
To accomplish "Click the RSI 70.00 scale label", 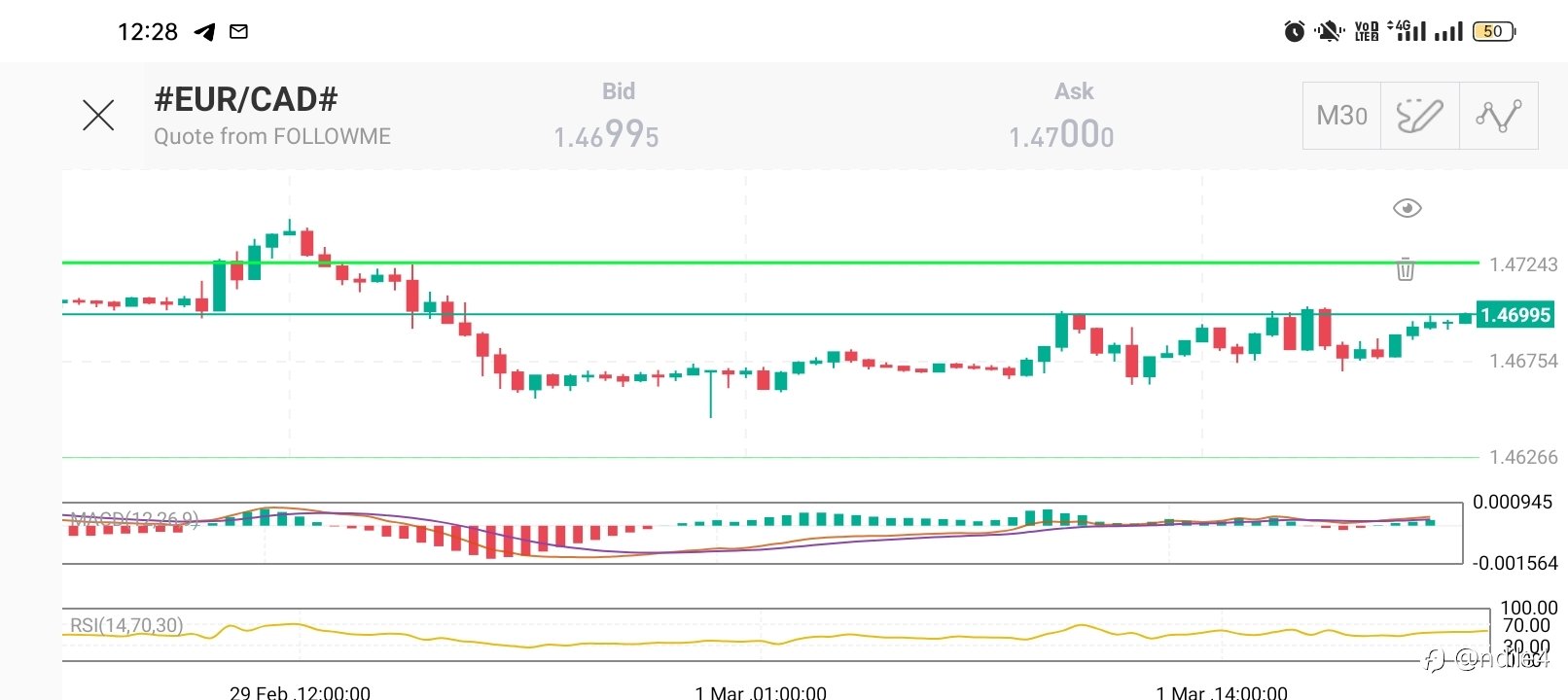I will click(x=1526, y=625).
